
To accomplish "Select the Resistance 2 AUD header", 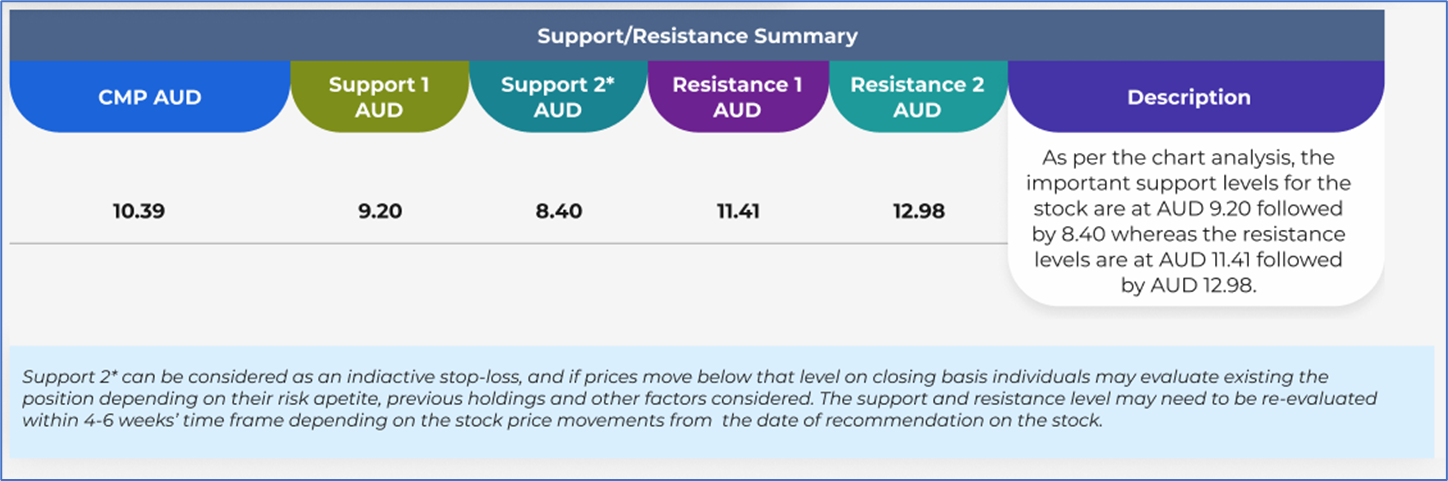I will 917,97.
